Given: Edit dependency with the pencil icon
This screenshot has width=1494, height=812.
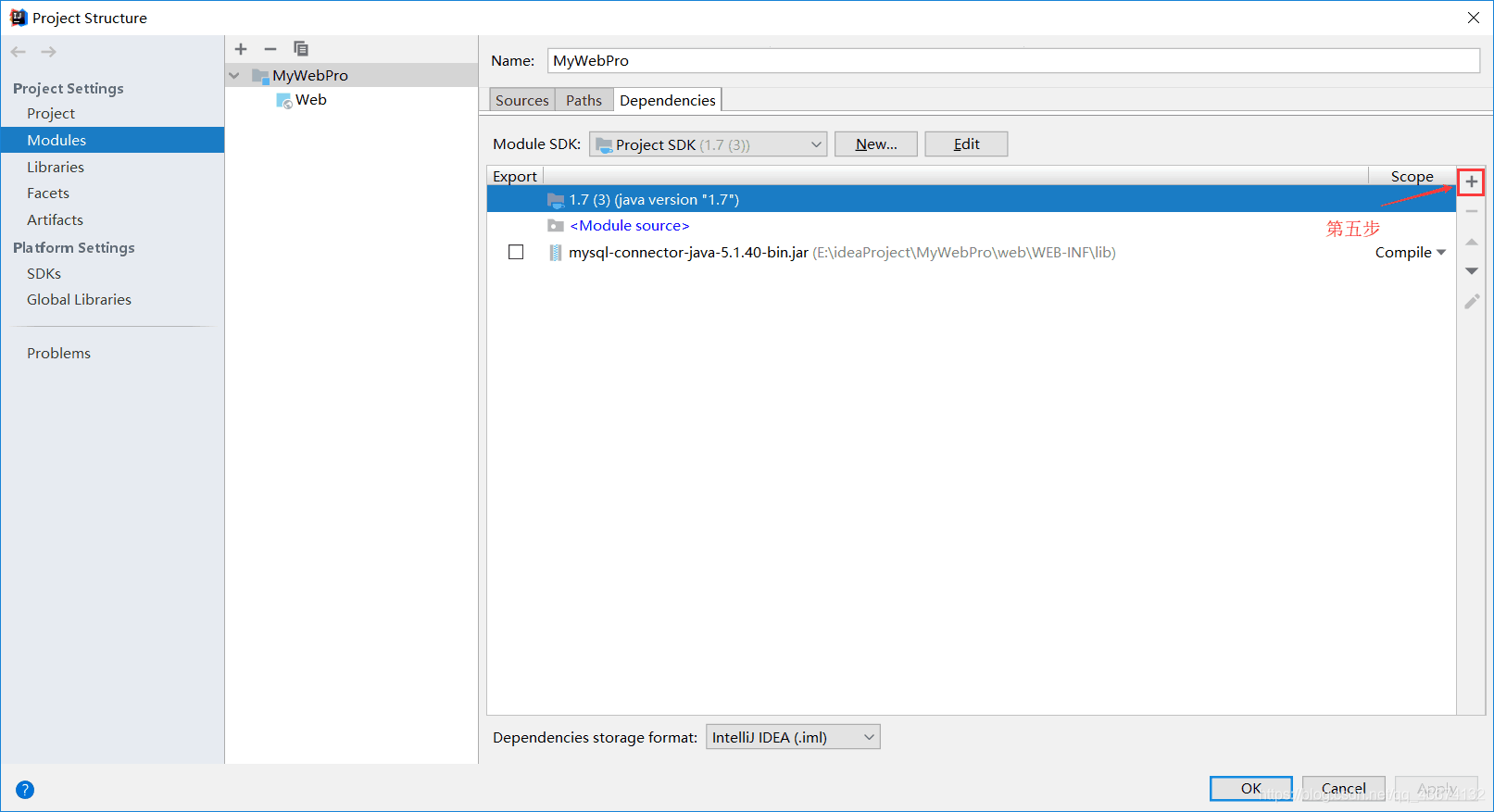Looking at the screenshot, I should 1471,301.
